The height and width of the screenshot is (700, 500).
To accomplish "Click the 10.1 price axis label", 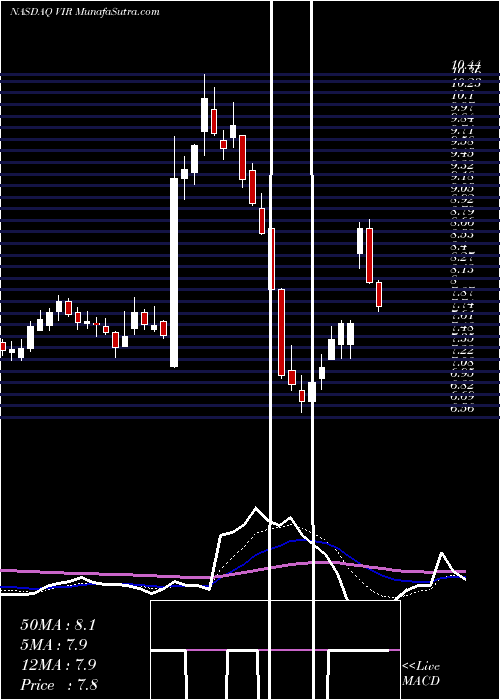I will pos(462,96).
